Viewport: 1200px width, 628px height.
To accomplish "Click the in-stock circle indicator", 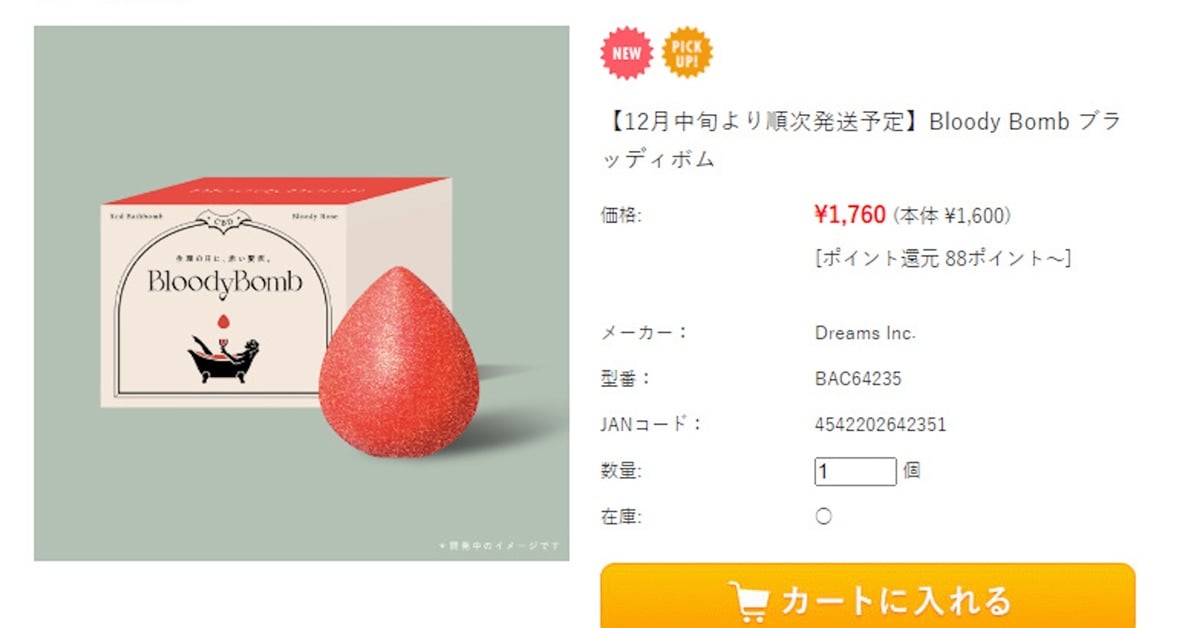I will coord(824,517).
